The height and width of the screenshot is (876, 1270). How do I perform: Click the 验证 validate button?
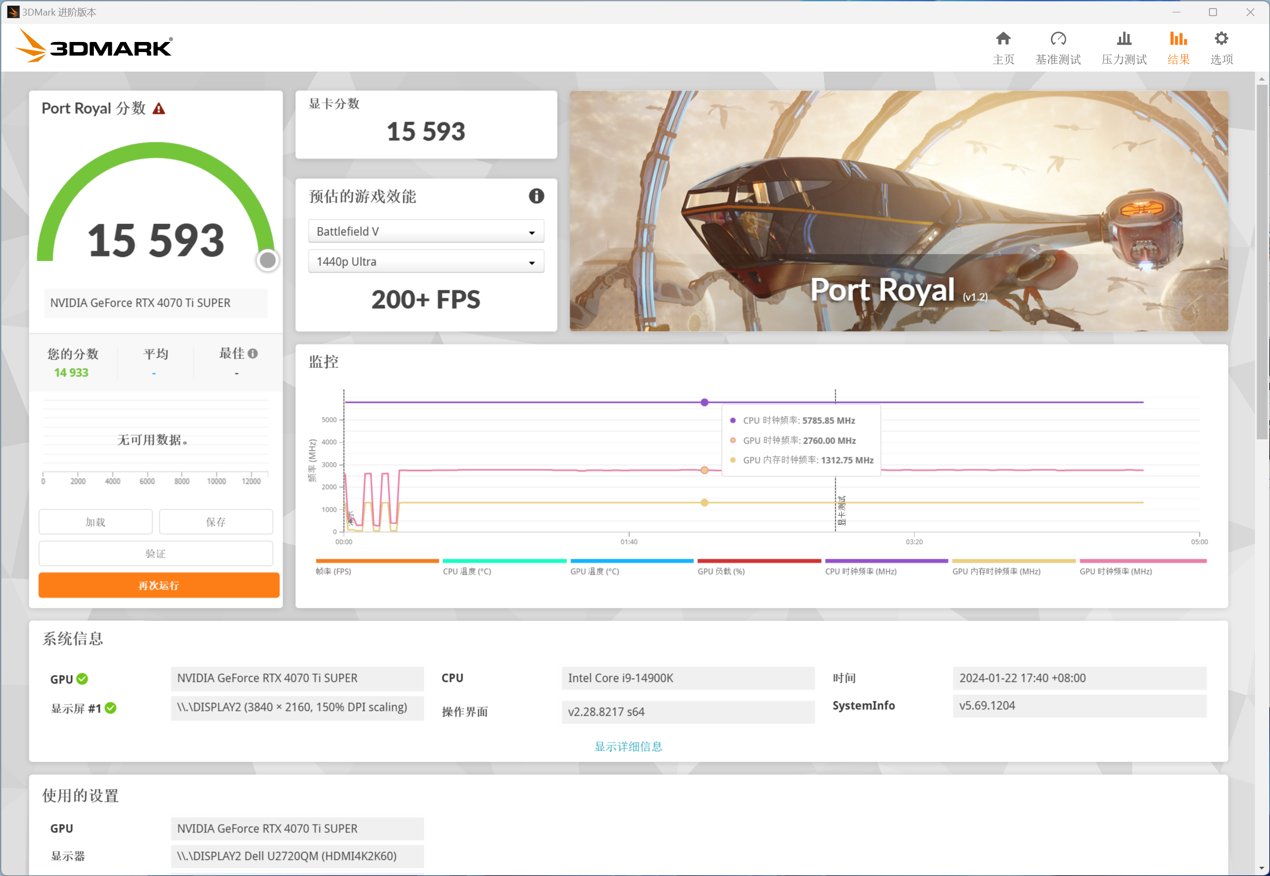pos(156,553)
